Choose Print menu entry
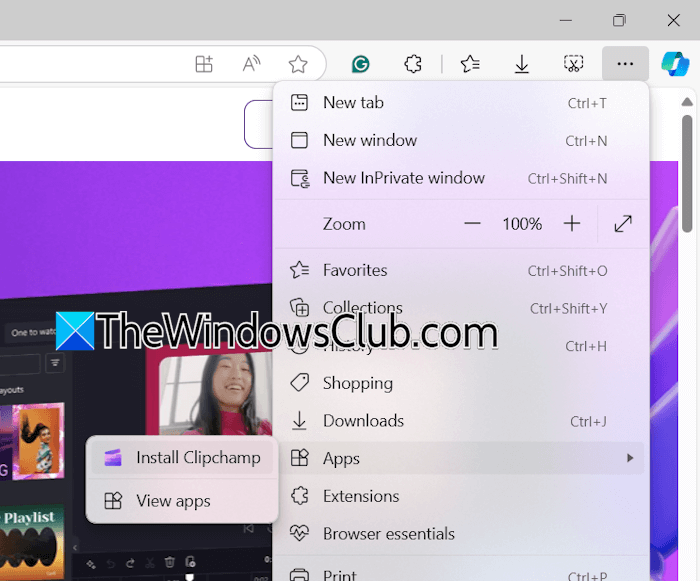This screenshot has width=700, height=581. pyautogui.click(x=460, y=573)
